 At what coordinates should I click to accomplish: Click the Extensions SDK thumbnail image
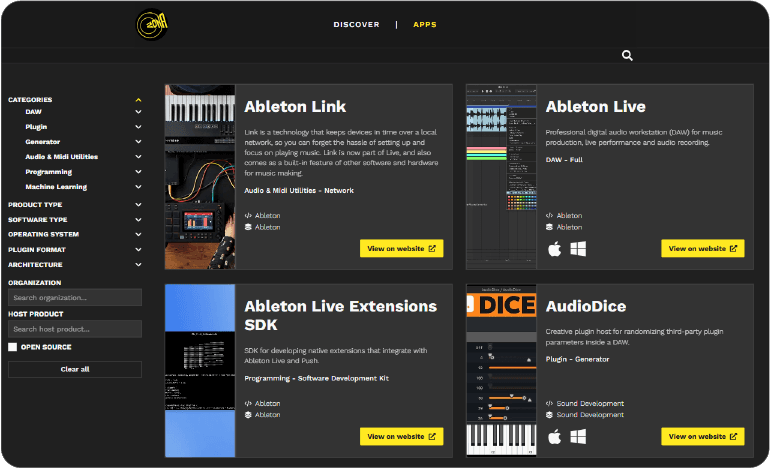(x=200, y=371)
